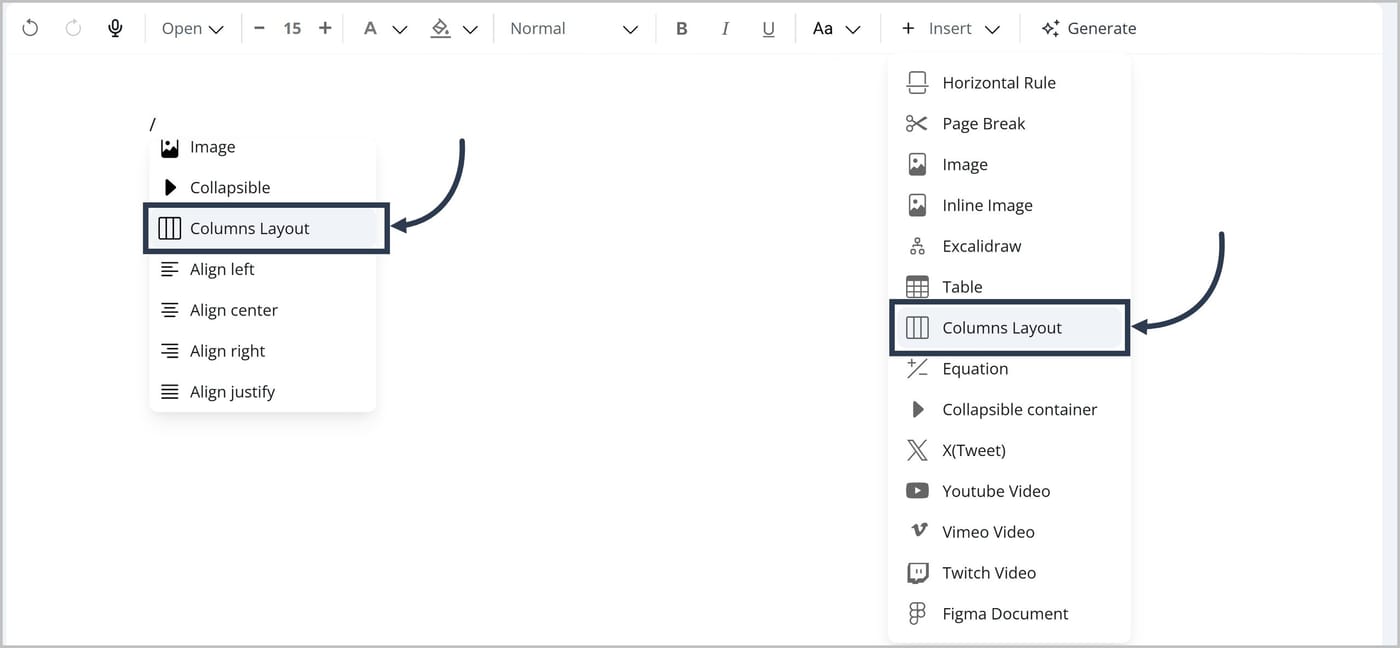Insert a Figma Document

click(x=1009, y=614)
